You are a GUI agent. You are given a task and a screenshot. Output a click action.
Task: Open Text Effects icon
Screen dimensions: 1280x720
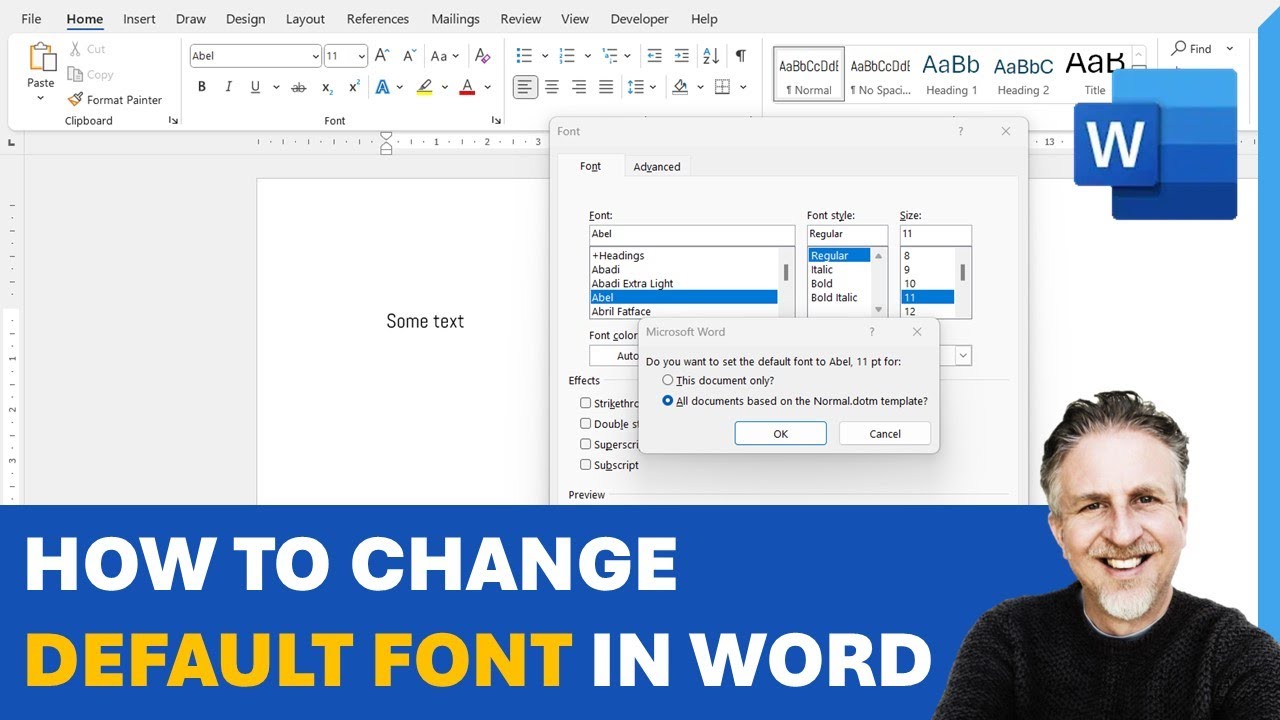(x=382, y=87)
